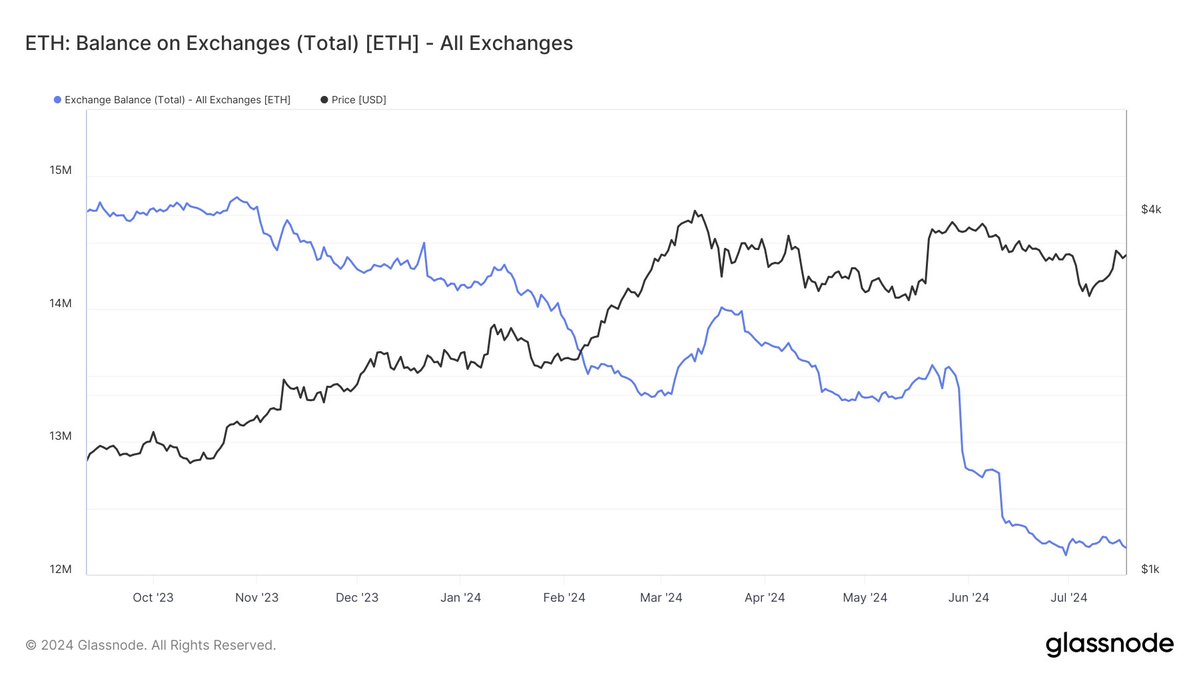Toggle the Price [USD] legend entry
The height and width of the screenshot is (675, 1199).
click(353, 100)
